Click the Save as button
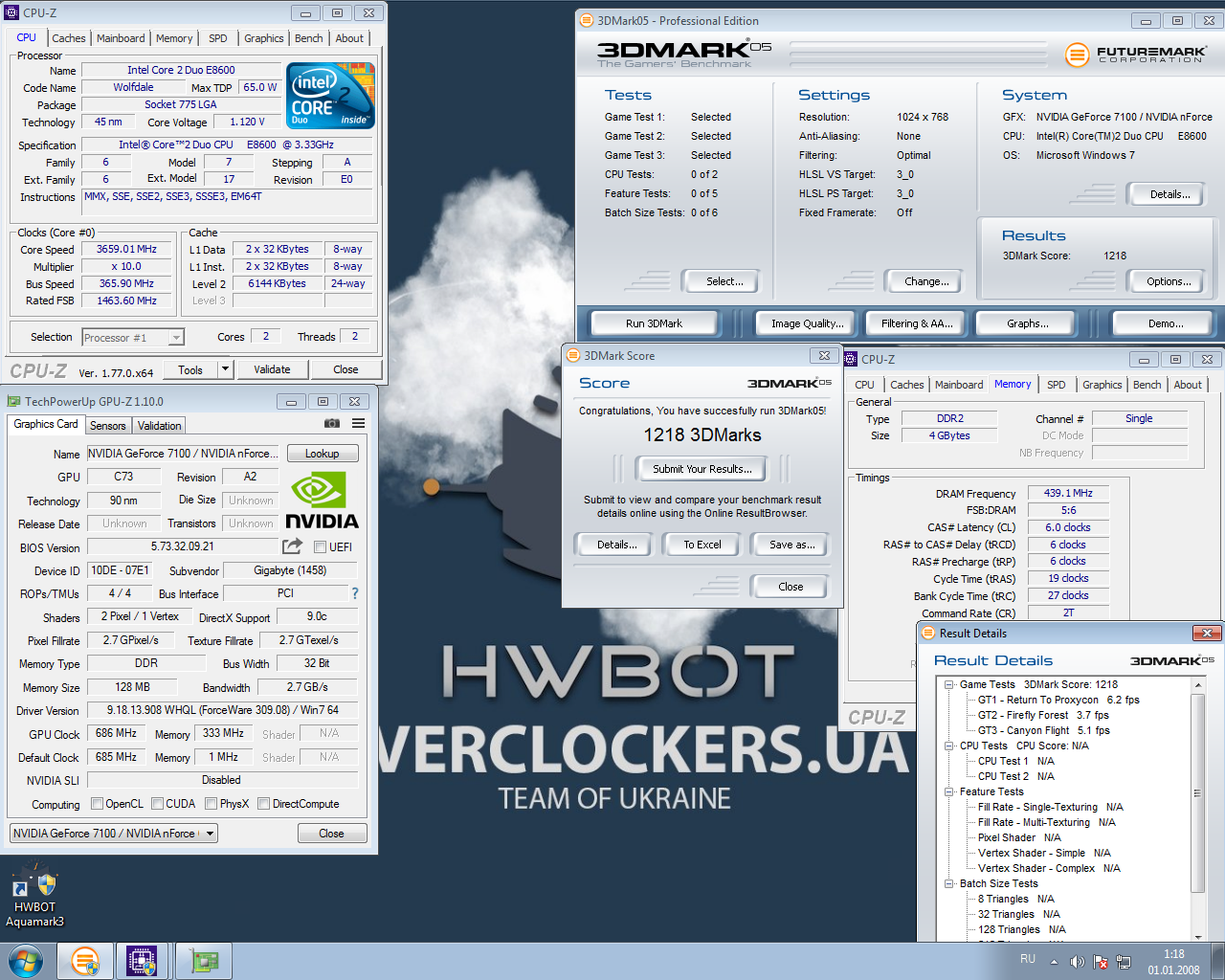1225x980 pixels. [792, 545]
